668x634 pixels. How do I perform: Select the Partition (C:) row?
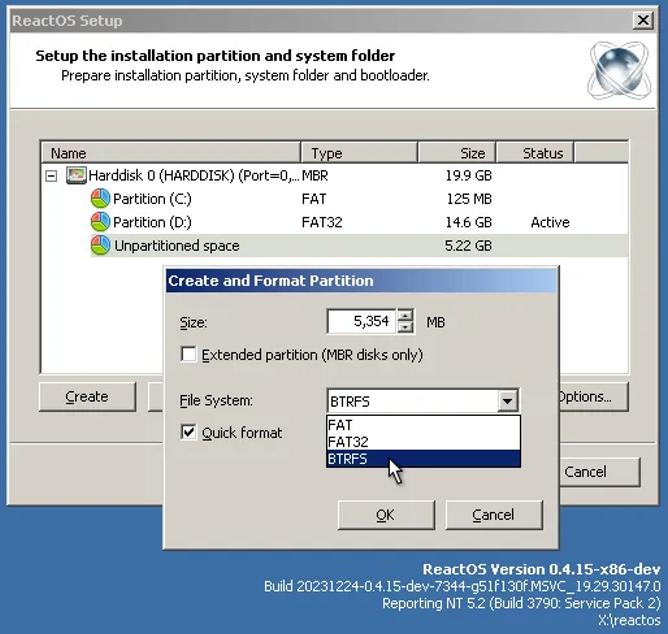coord(334,199)
